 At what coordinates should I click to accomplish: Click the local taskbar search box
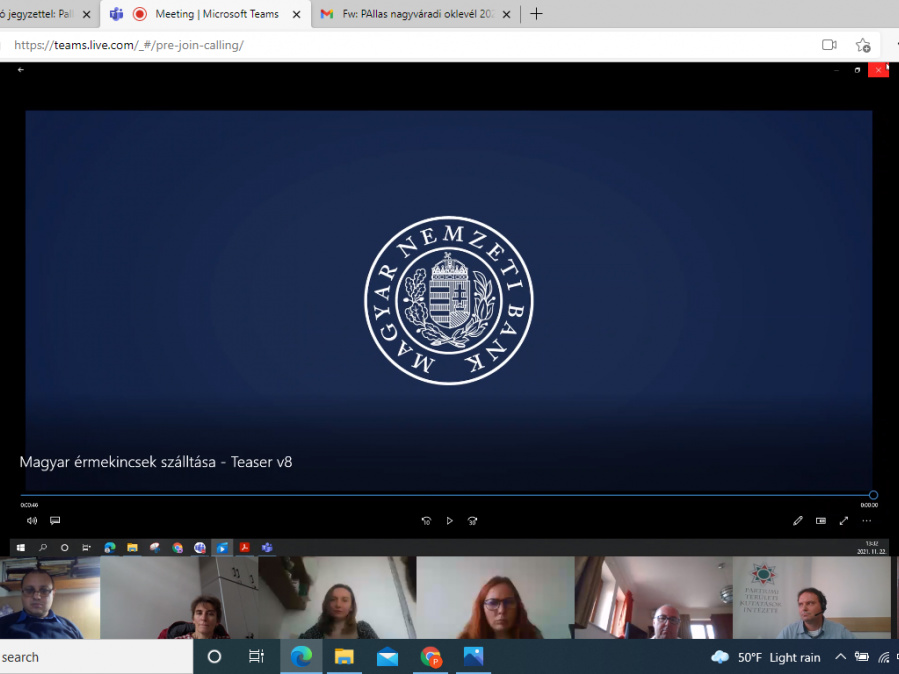pos(96,657)
